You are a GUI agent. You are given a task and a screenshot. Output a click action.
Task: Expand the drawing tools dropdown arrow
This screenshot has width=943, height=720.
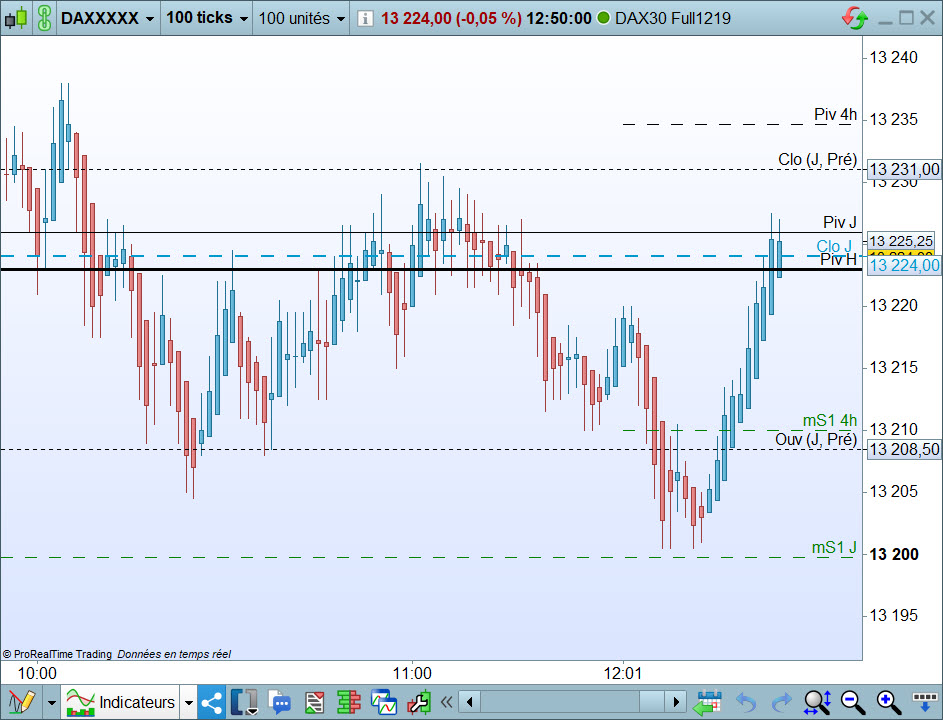point(52,702)
